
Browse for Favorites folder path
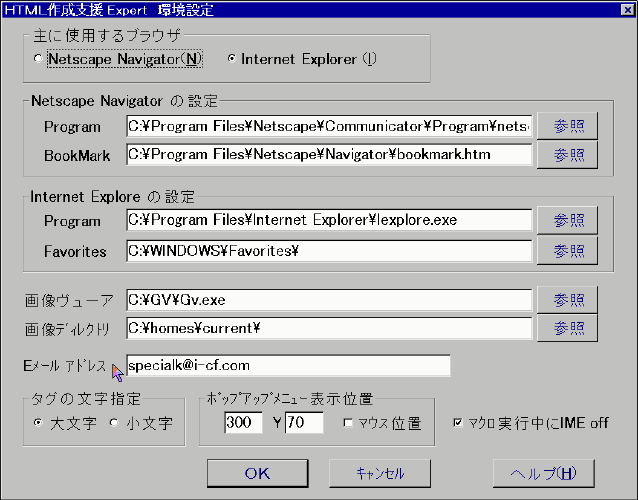pyautogui.click(x=568, y=251)
